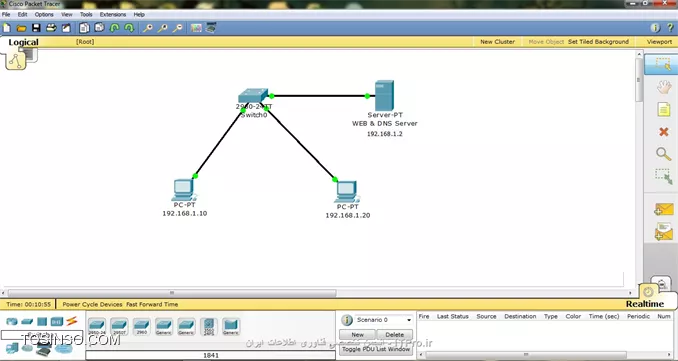Click the Print toolbar icon

tap(51, 28)
